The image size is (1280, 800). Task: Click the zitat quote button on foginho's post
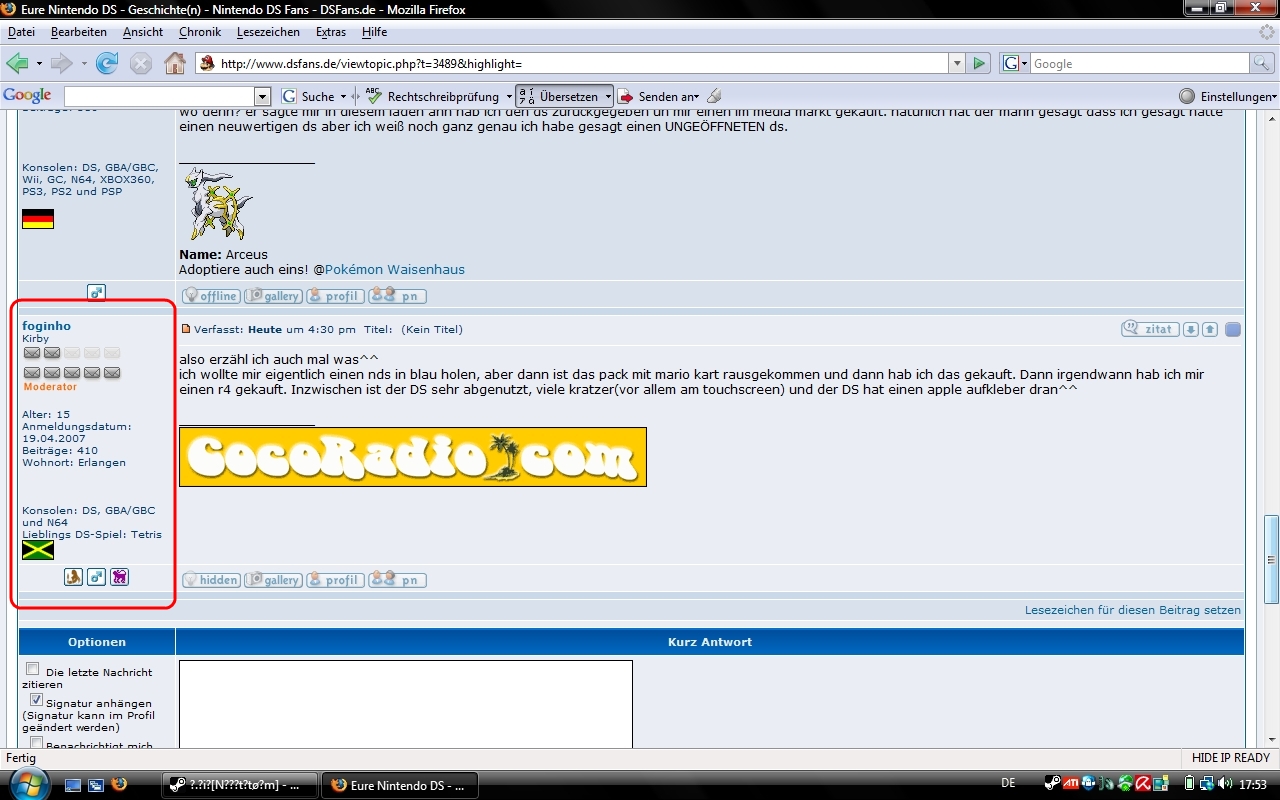coord(1150,329)
